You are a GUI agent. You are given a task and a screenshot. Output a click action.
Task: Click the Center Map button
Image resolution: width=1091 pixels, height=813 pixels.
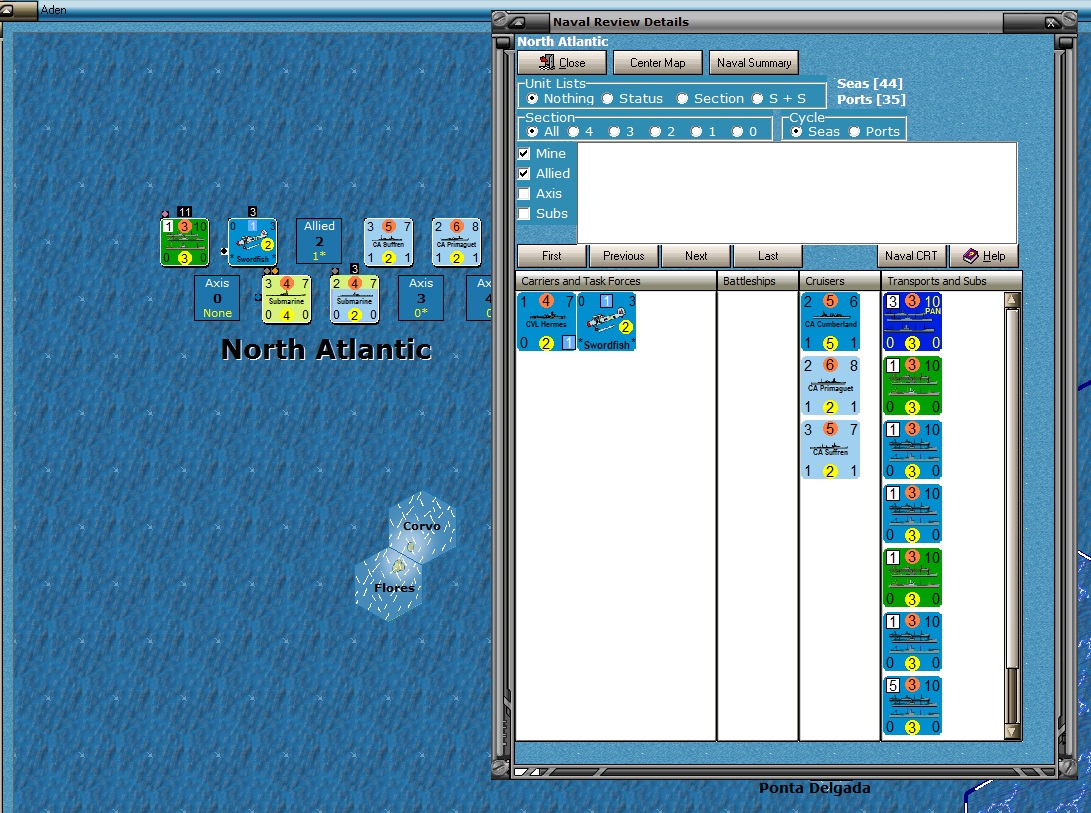(x=658, y=63)
